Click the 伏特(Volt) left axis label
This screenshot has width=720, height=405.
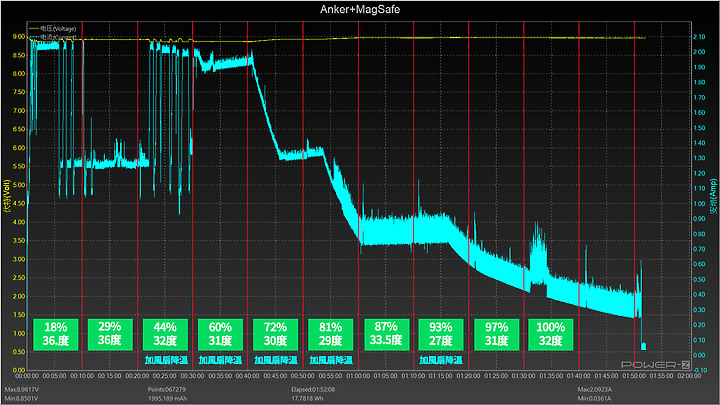pos(7,196)
